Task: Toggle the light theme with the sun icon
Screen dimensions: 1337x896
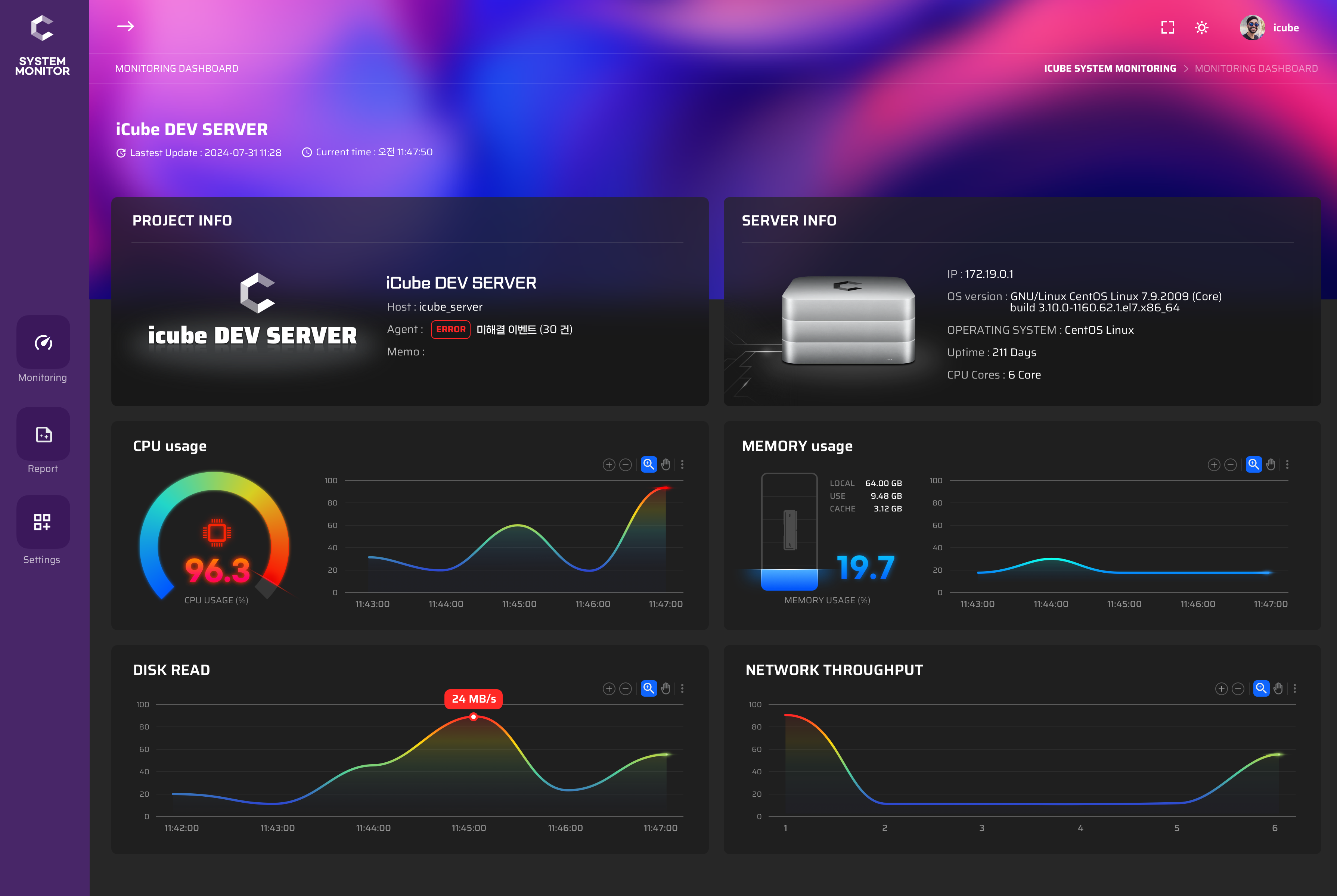Action: (x=1201, y=27)
